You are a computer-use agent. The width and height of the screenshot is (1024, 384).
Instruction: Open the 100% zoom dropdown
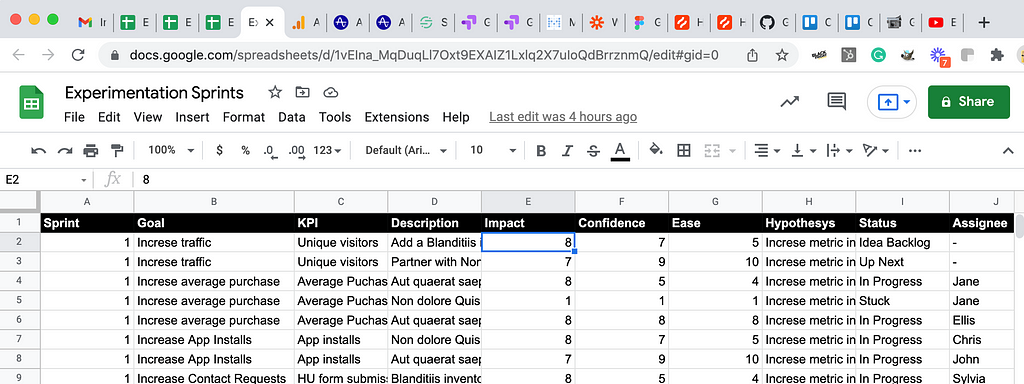171,150
